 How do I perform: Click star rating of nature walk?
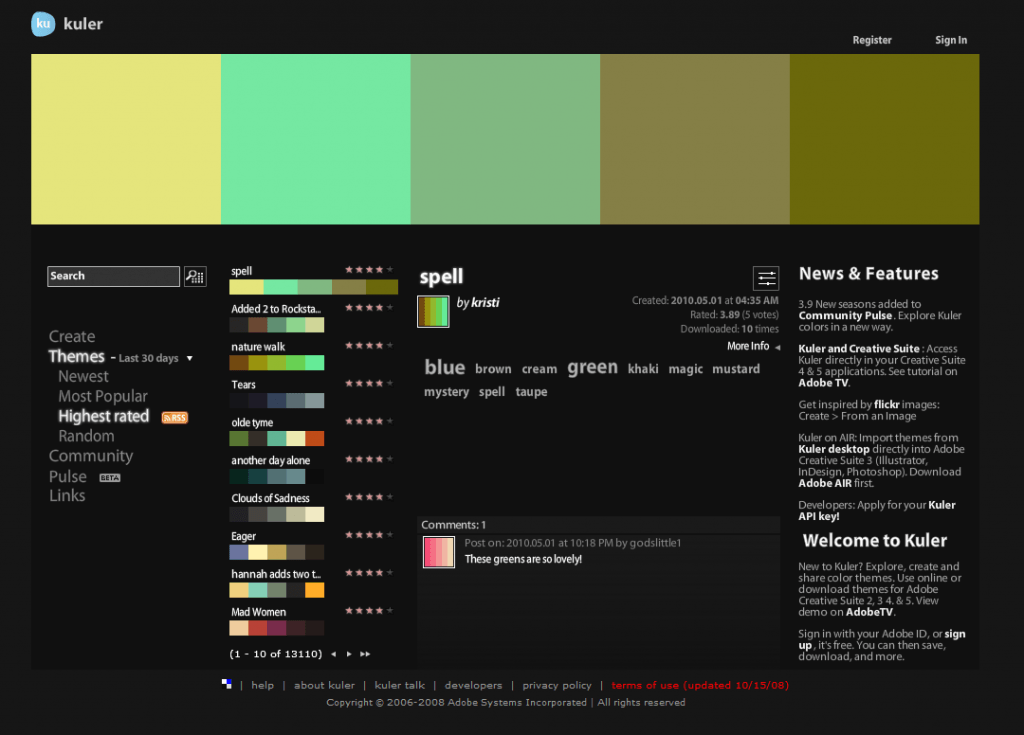[x=369, y=346]
